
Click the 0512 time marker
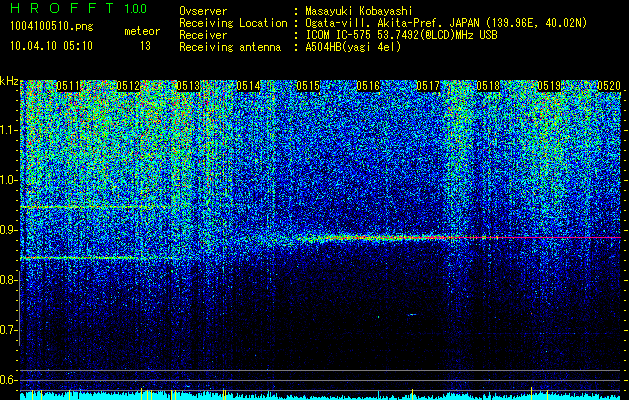[128, 86]
